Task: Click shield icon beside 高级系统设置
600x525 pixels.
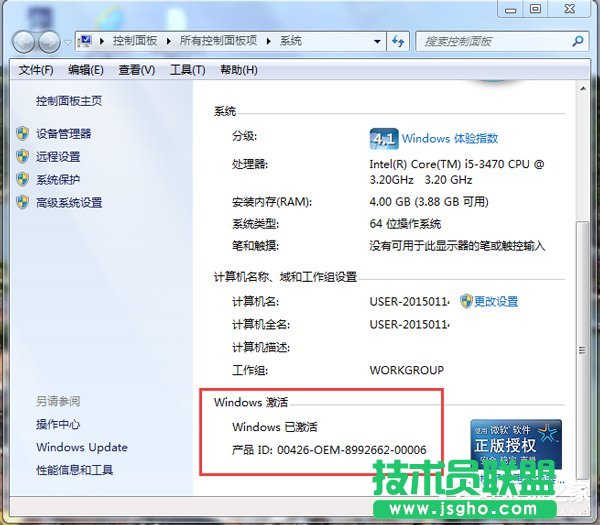Action: pyautogui.click(x=23, y=202)
